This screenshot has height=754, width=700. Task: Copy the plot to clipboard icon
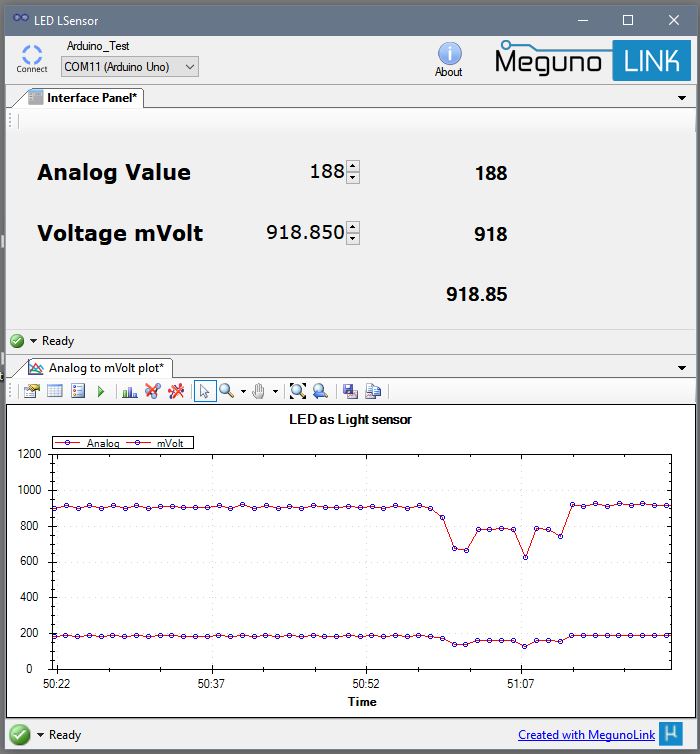pos(373,391)
